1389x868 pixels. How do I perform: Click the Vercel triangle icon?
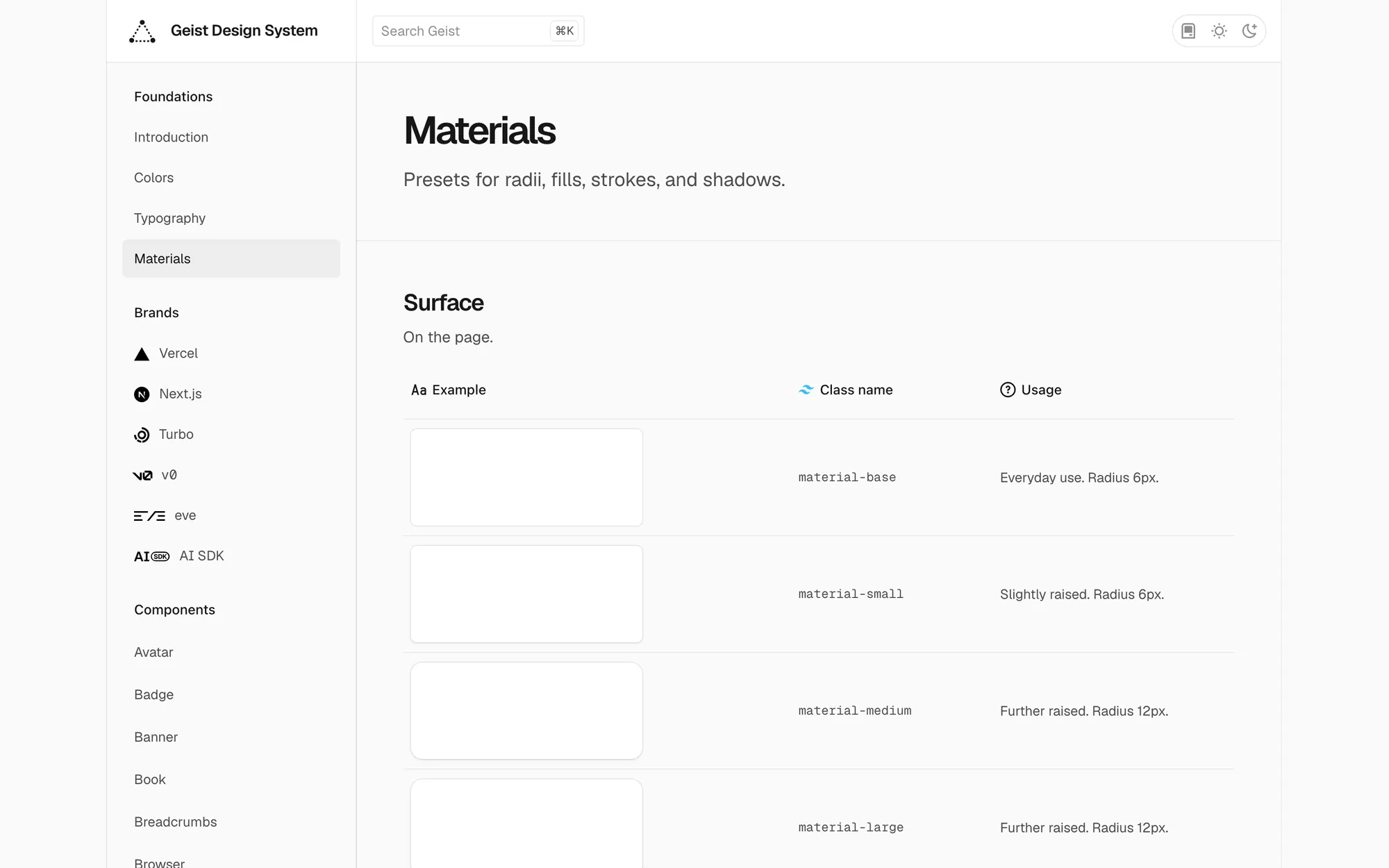142,354
